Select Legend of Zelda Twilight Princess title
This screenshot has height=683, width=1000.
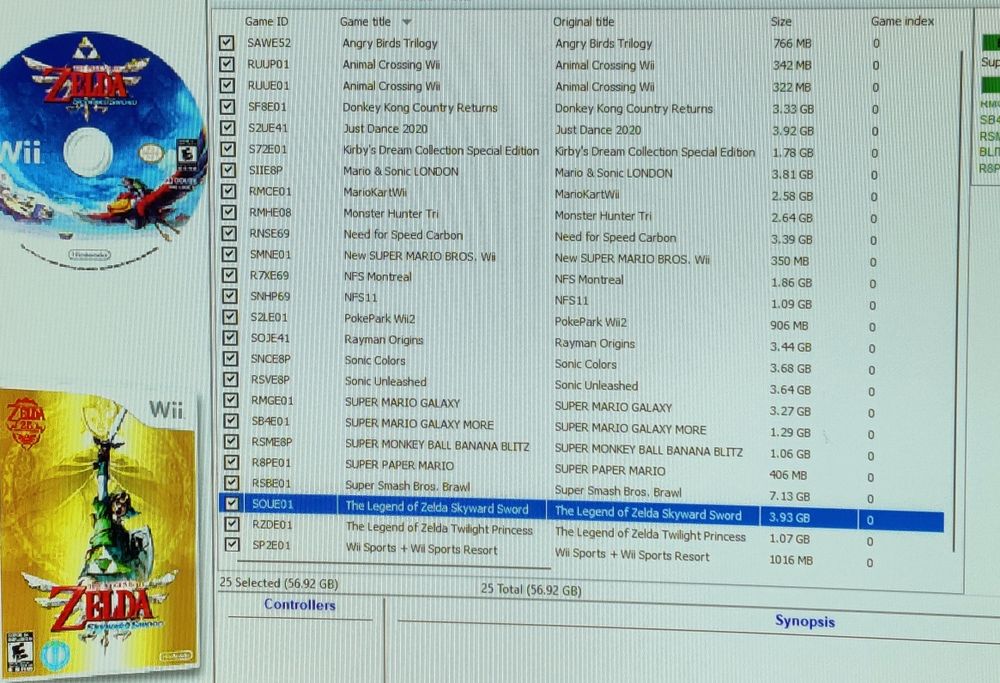439,528
